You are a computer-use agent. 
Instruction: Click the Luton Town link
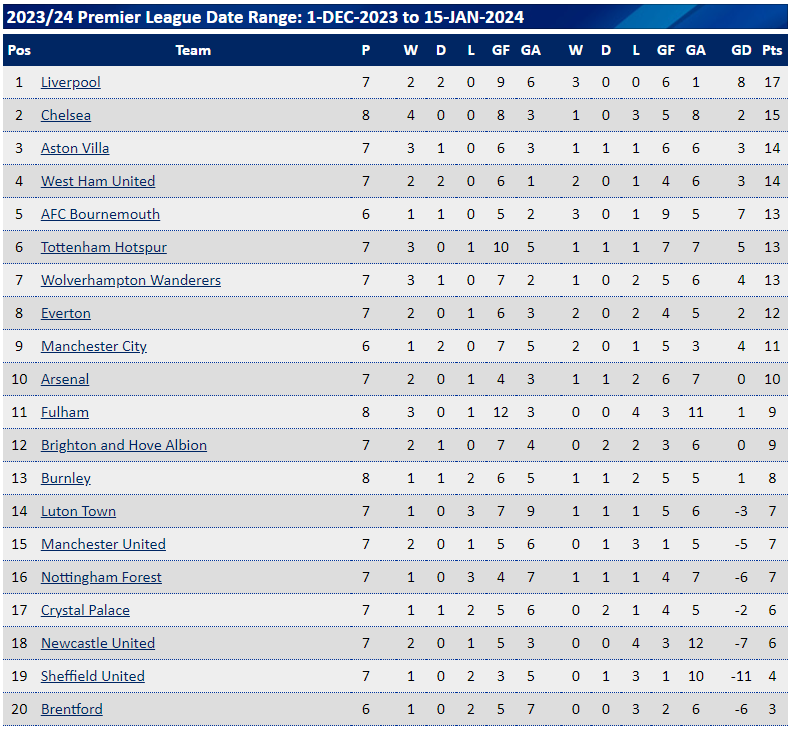pos(78,511)
